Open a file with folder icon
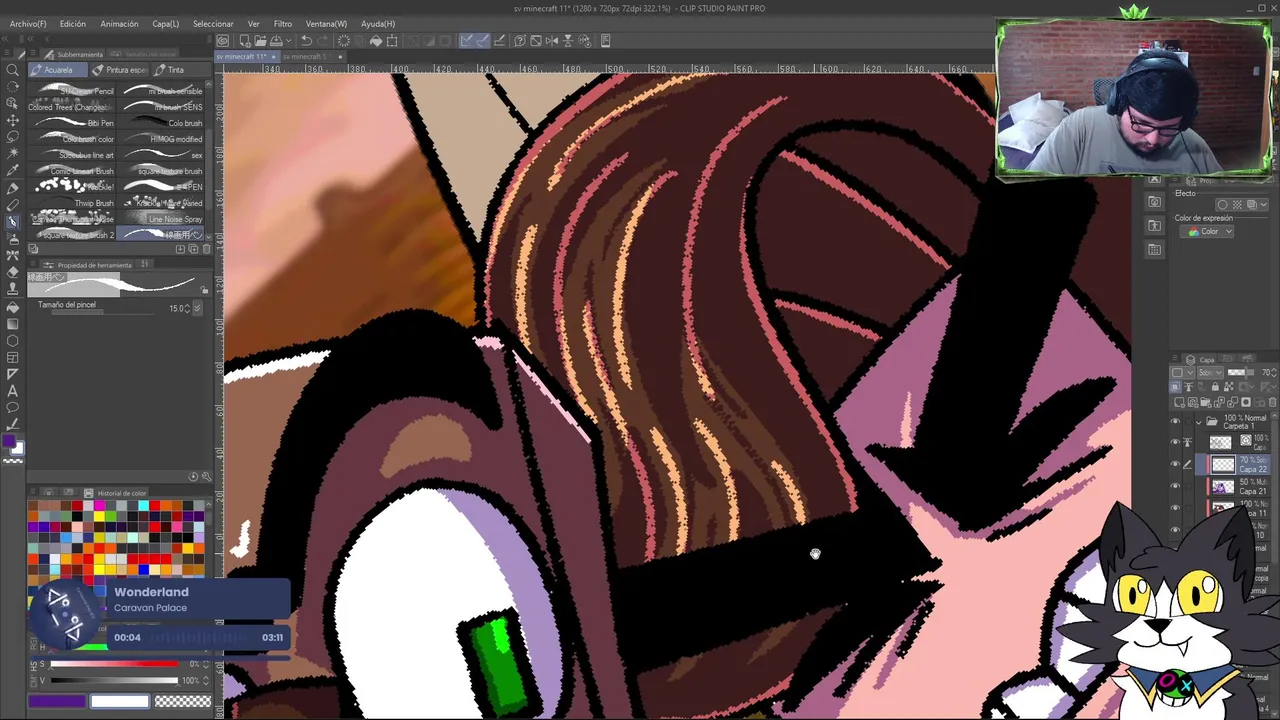 coord(260,41)
